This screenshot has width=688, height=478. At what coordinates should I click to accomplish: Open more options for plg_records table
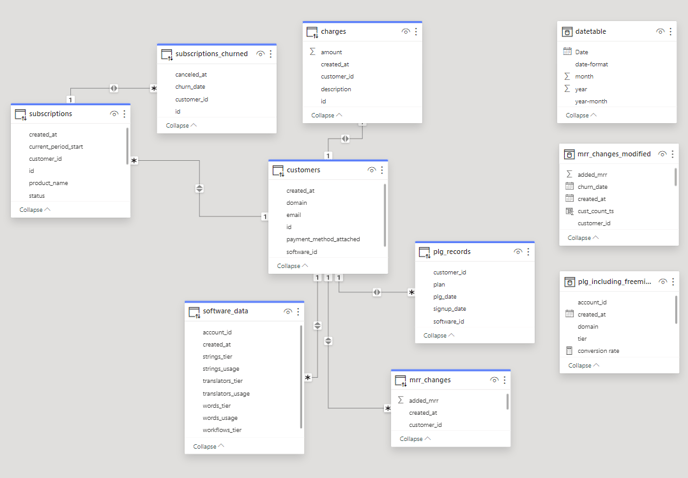(x=528, y=252)
